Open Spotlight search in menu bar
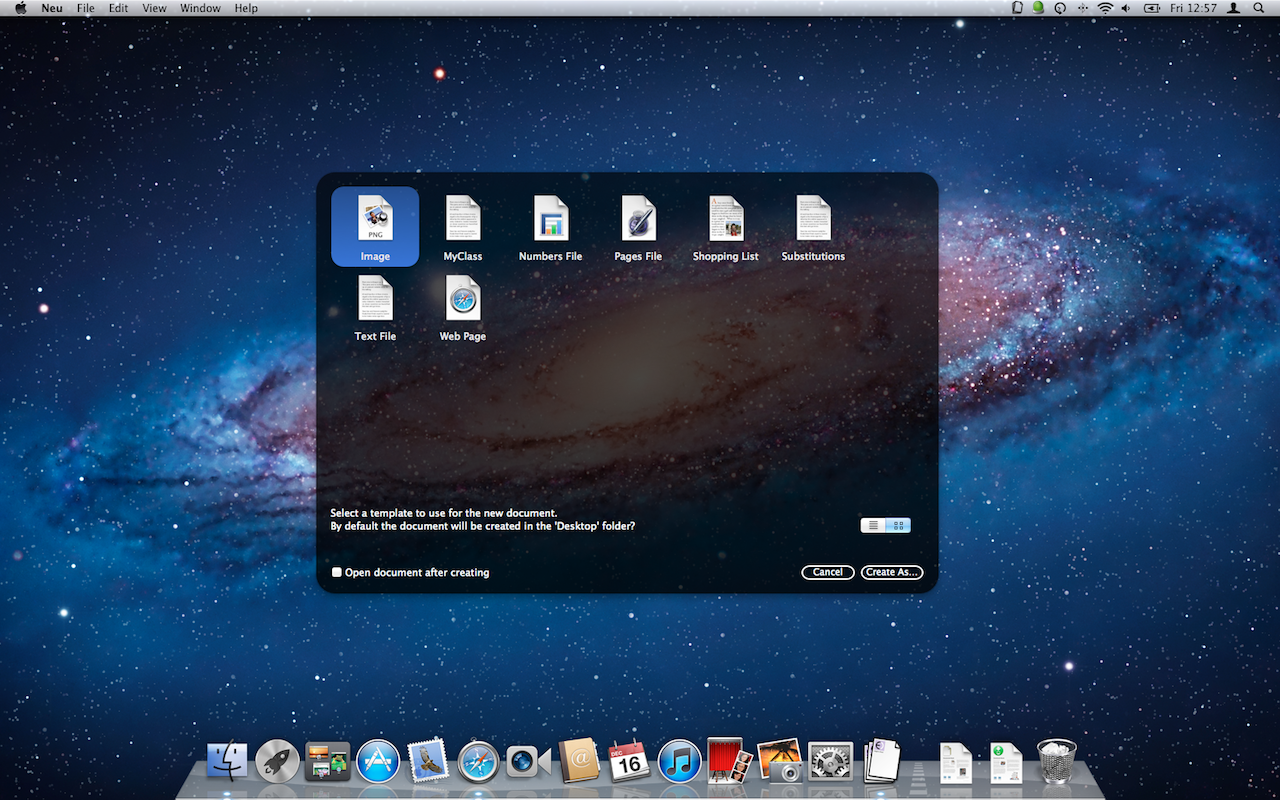This screenshot has width=1280, height=800. [1258, 8]
